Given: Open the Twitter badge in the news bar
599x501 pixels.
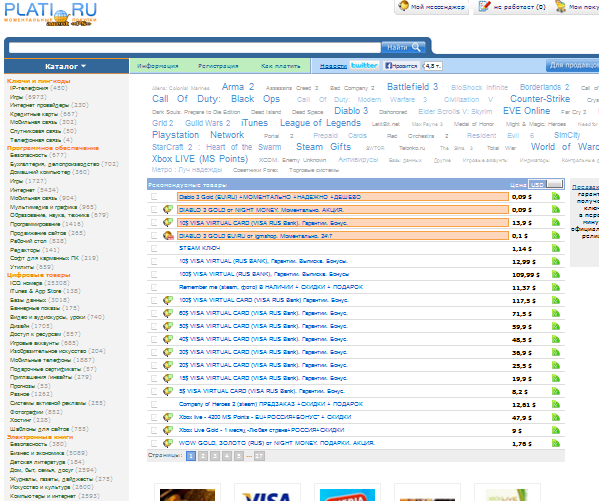Looking at the screenshot, I should 364,65.
